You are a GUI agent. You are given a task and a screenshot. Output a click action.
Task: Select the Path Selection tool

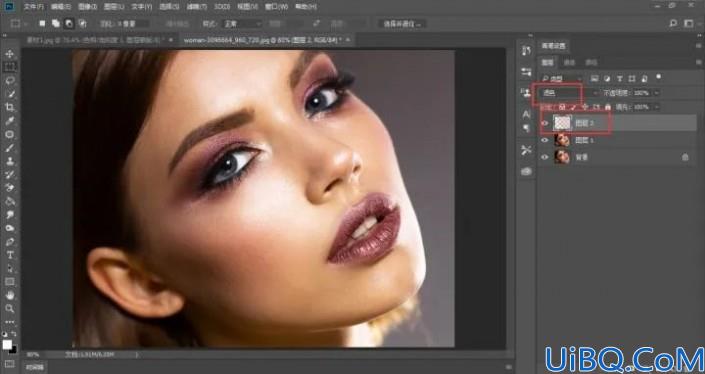[9, 268]
